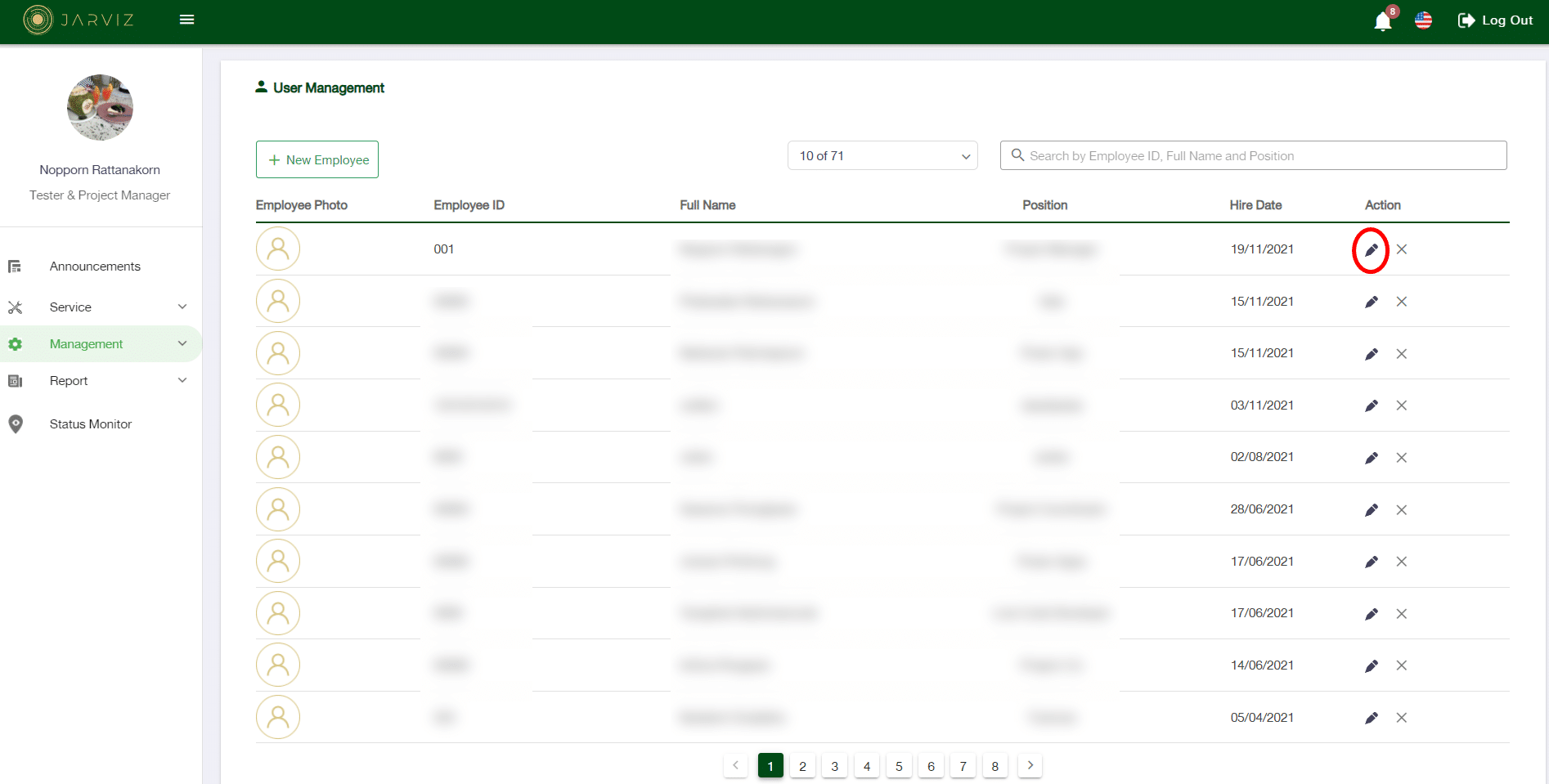This screenshot has height=784, width=1549.
Task: Click the edit pencil for employee 001
Action: (x=1371, y=250)
